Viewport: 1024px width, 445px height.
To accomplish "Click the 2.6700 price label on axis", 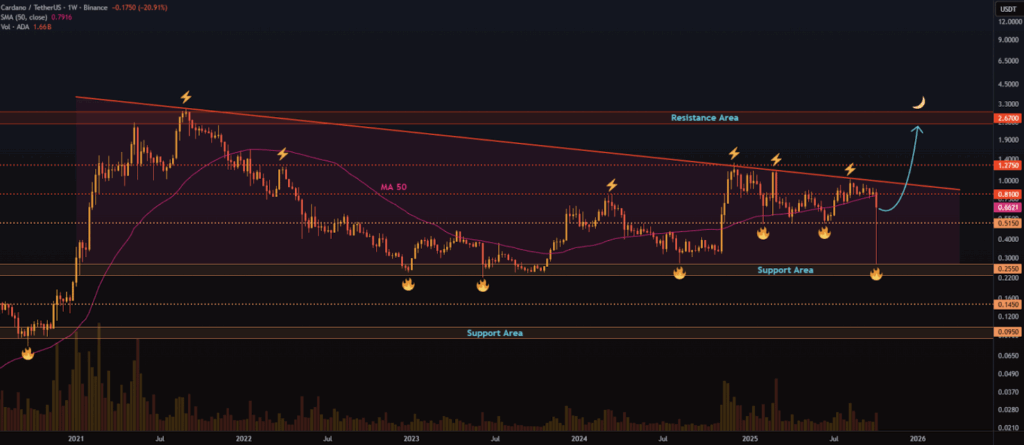I will (1006, 119).
